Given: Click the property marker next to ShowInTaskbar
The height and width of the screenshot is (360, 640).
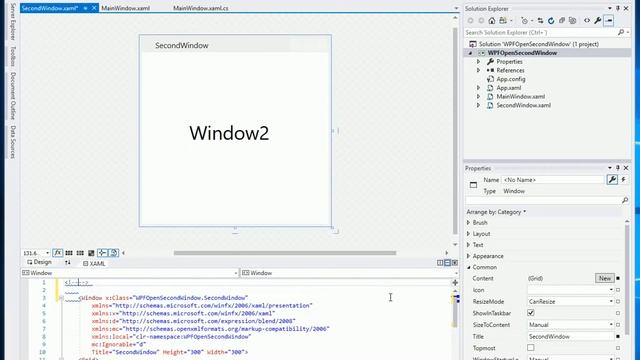Looking at the screenshot, I should (x=618, y=313).
